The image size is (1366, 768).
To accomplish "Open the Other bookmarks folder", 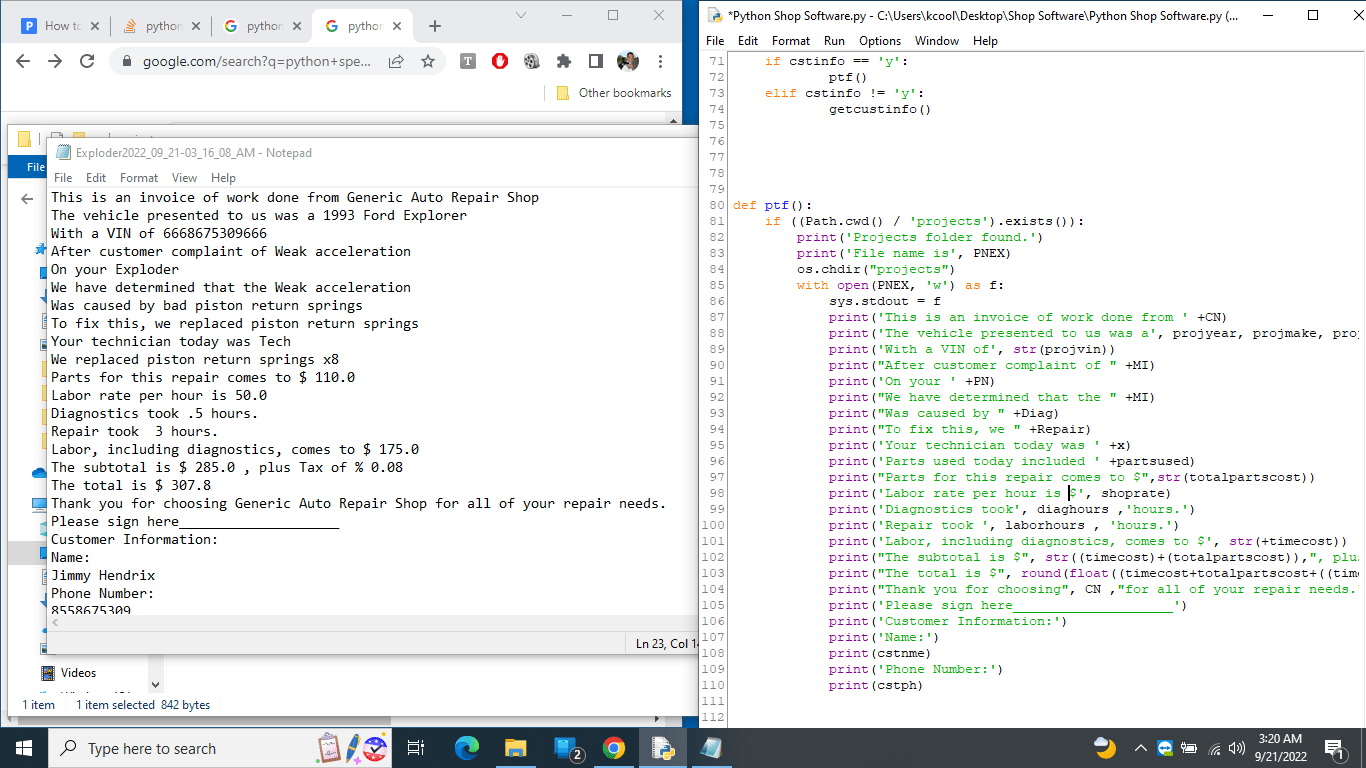I will coord(614,93).
